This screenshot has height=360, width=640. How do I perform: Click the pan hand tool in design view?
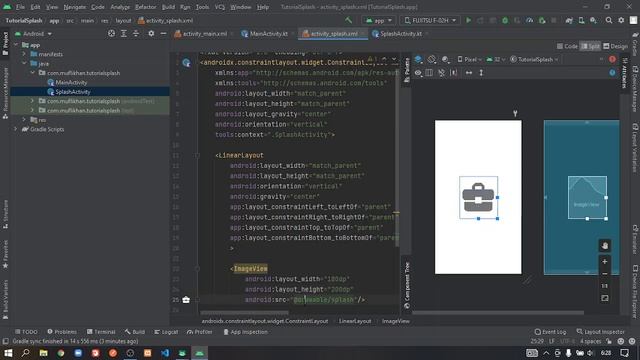coord(605,246)
